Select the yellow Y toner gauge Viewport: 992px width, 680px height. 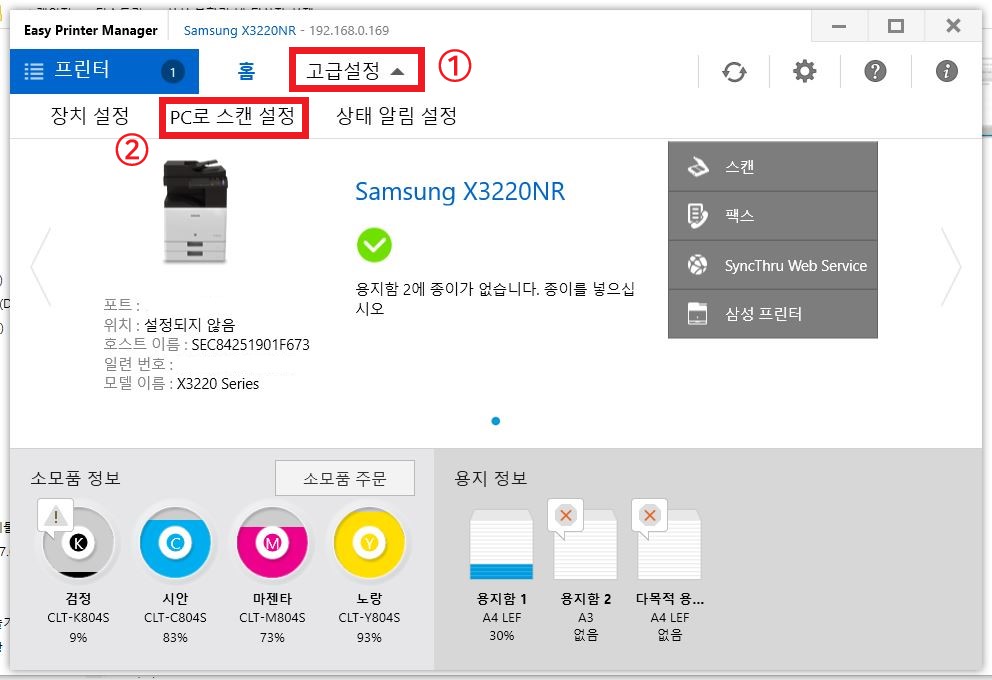pos(369,543)
